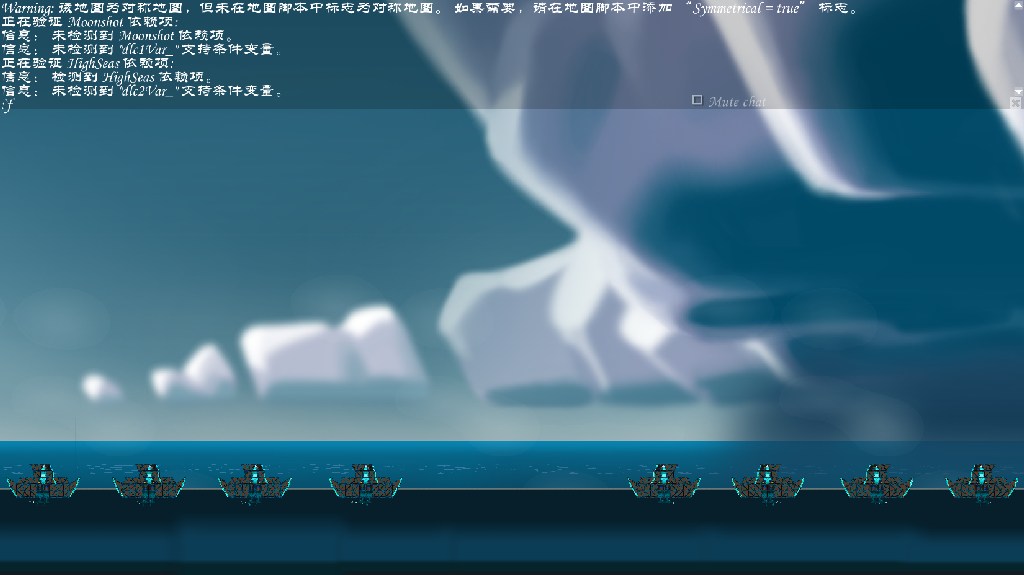Click the line '正在验证 Moonshot 依赖项'

90,22
